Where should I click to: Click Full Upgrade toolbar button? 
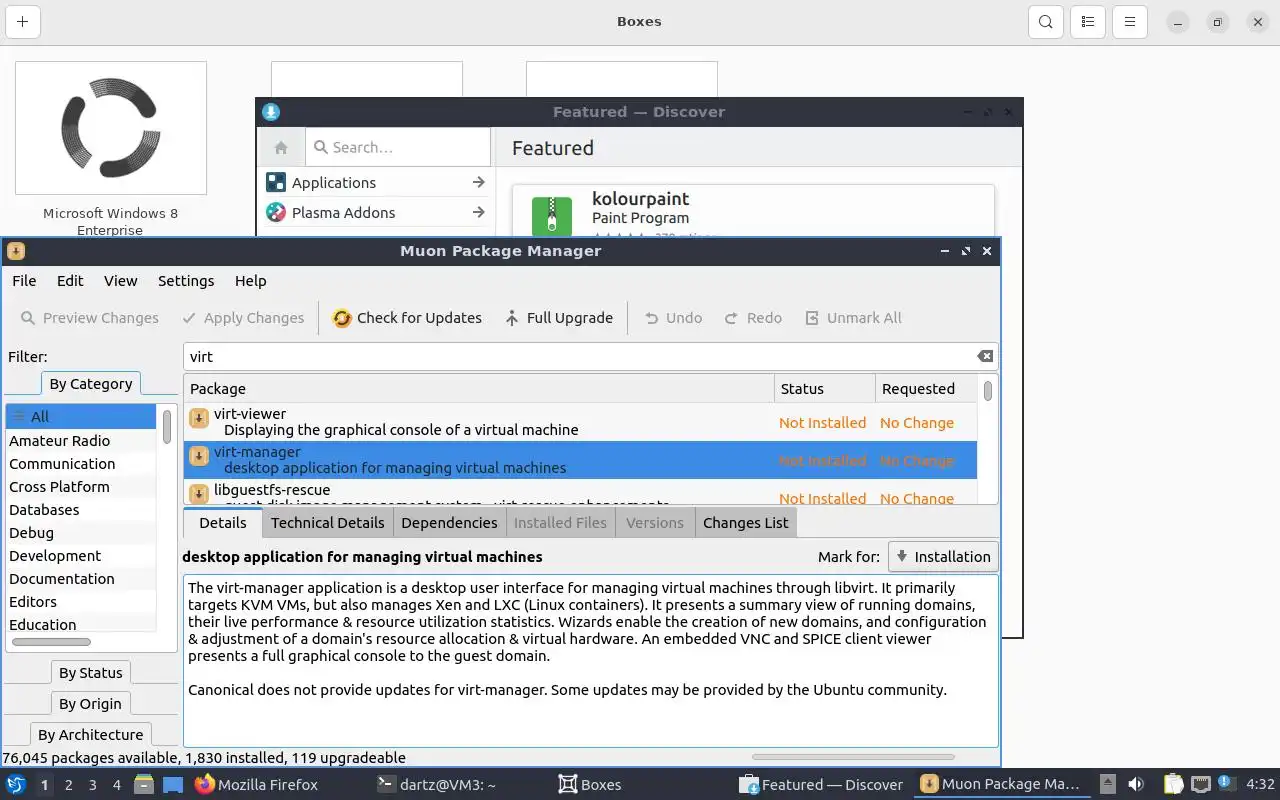click(x=559, y=318)
